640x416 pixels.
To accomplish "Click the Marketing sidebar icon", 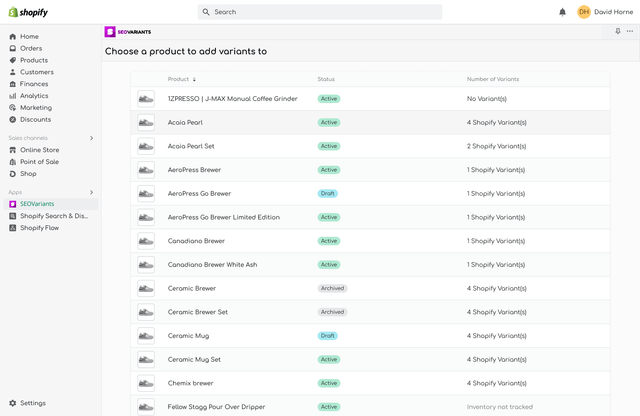I will click(13, 108).
